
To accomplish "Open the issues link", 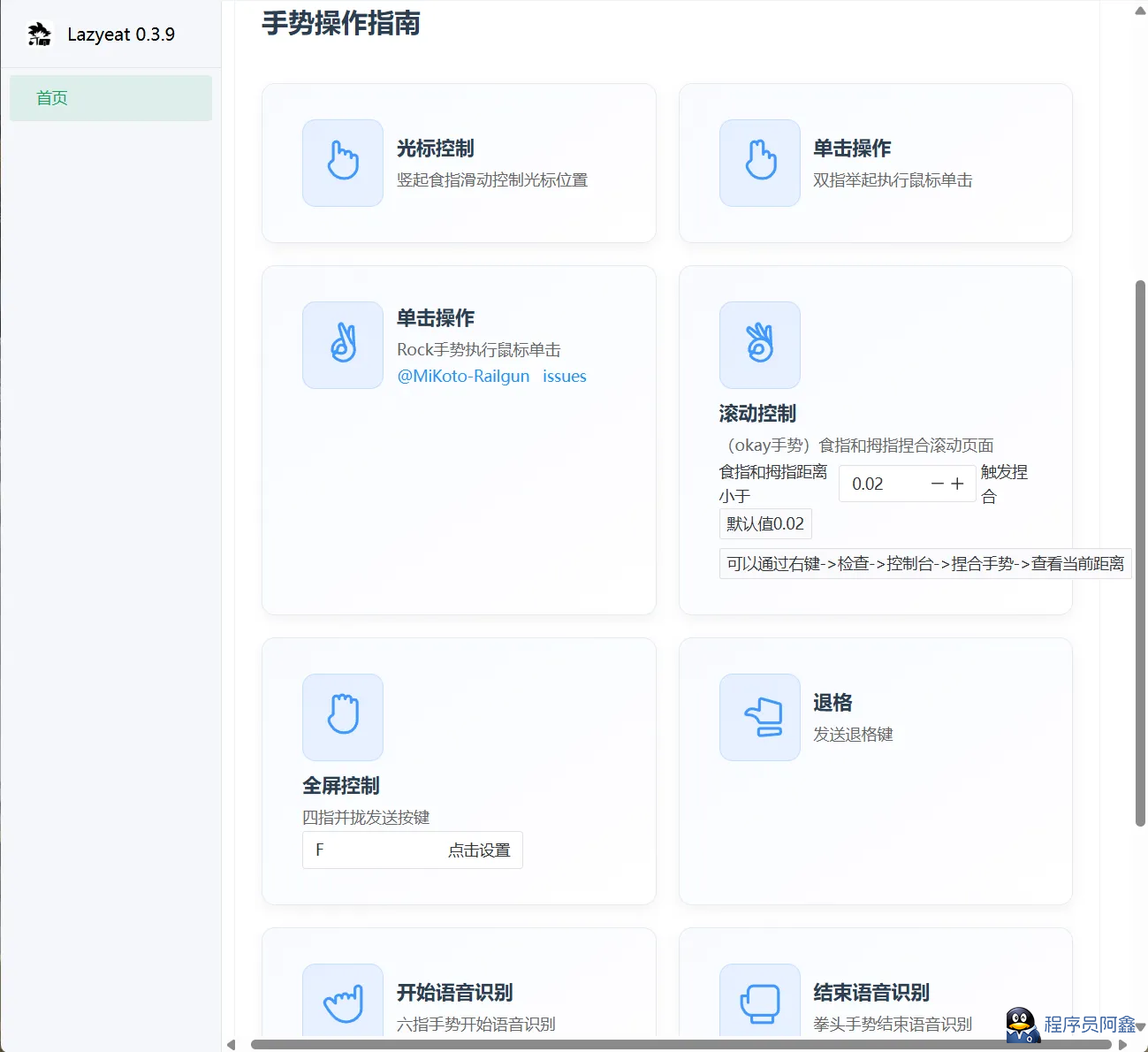I will point(565,376).
